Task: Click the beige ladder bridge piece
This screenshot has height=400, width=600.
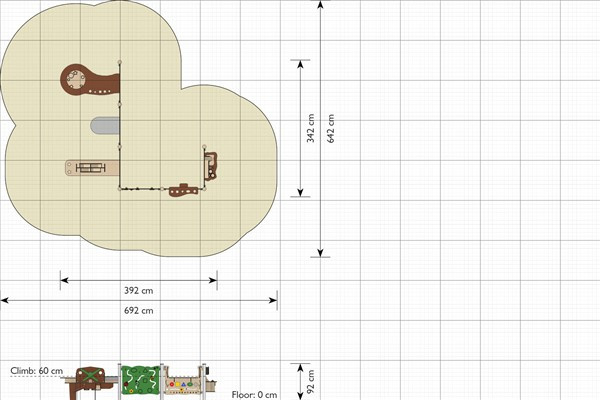Action: [x=92, y=168]
